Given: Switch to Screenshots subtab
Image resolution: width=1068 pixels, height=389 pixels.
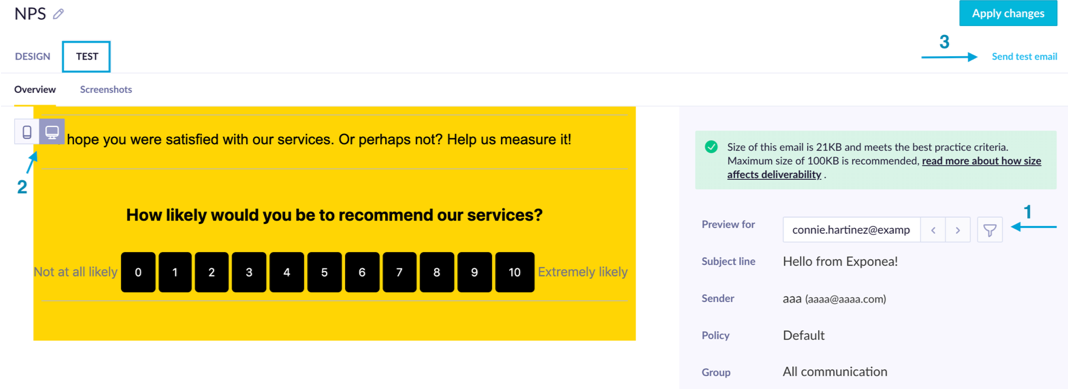Looking at the screenshot, I should click(x=106, y=89).
